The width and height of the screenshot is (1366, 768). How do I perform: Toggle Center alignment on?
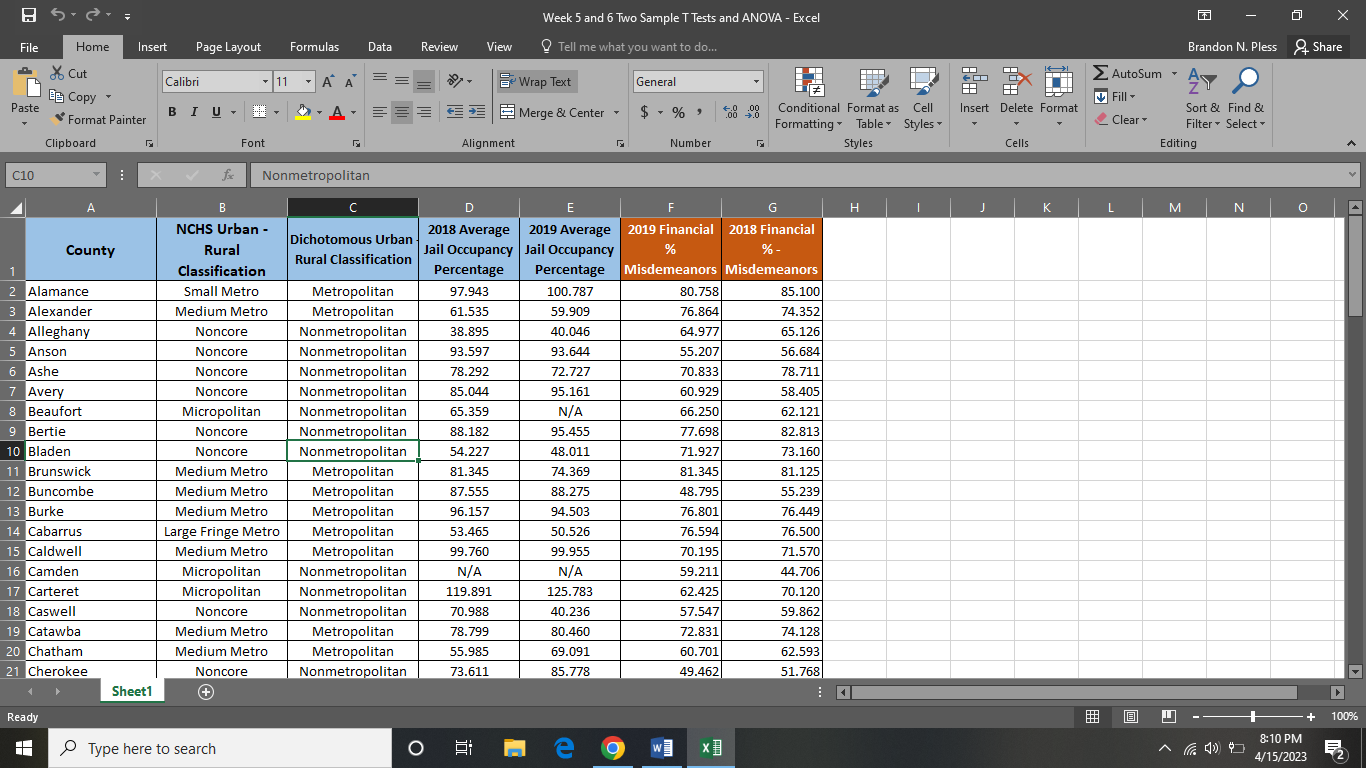[401, 112]
